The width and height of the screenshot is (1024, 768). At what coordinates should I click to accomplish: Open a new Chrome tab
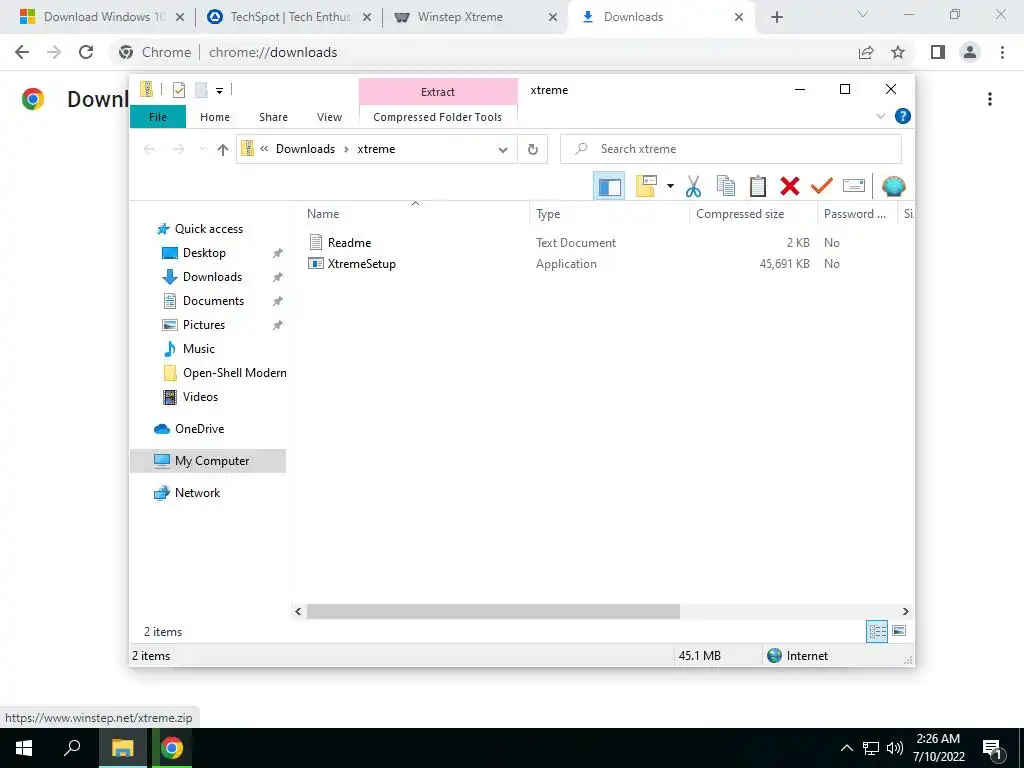tap(776, 17)
